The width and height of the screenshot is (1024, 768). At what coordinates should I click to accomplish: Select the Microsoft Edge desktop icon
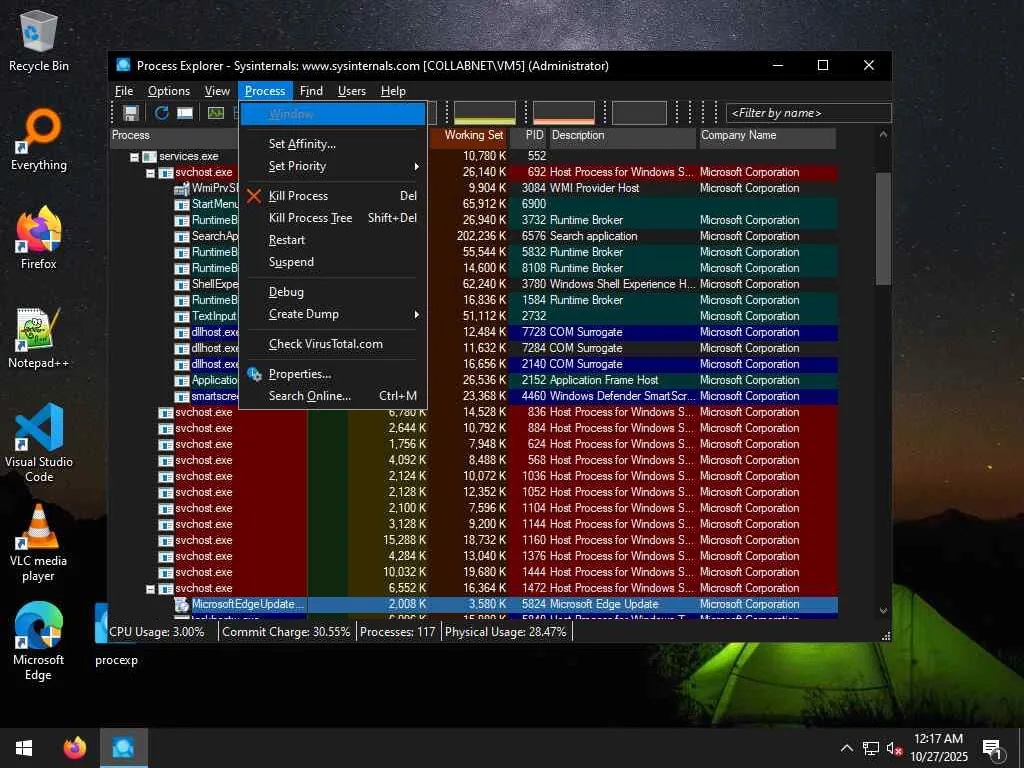coord(39,642)
